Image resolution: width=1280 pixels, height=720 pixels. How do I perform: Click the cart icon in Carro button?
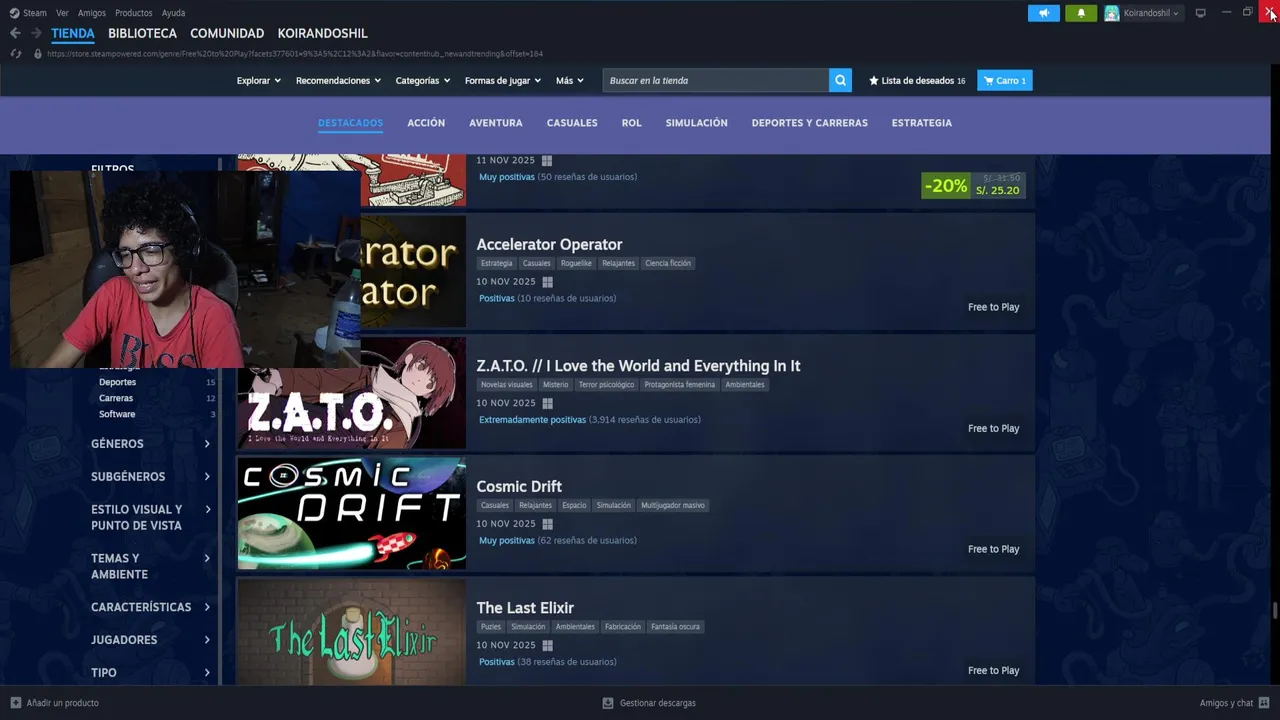pos(988,80)
